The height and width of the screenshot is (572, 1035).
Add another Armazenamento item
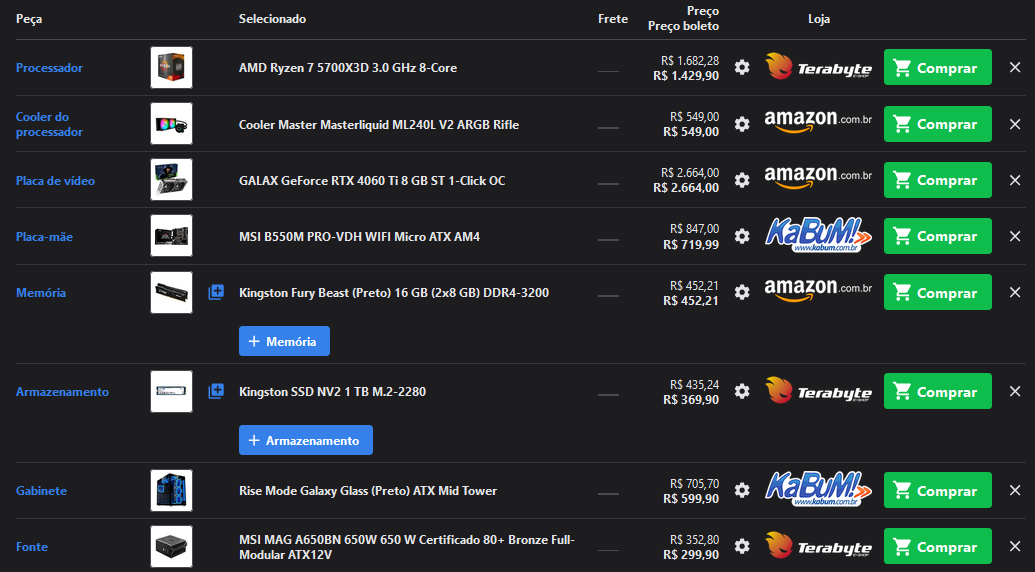306,440
